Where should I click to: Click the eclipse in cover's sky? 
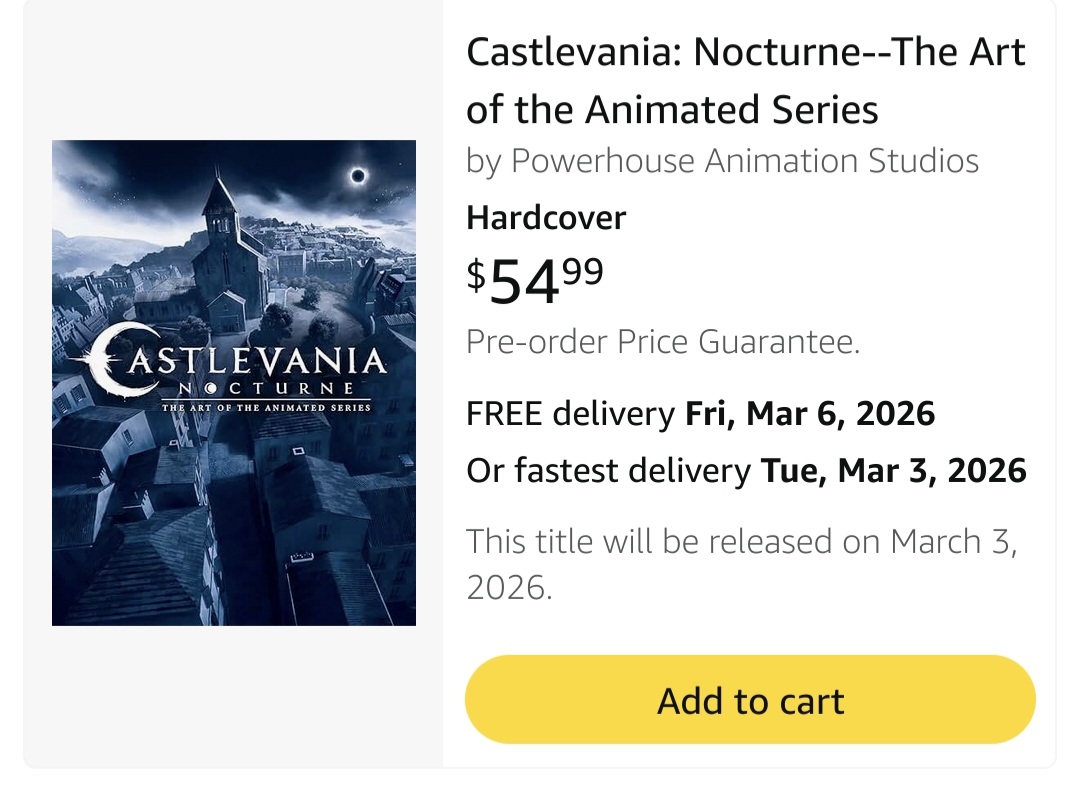(357, 177)
